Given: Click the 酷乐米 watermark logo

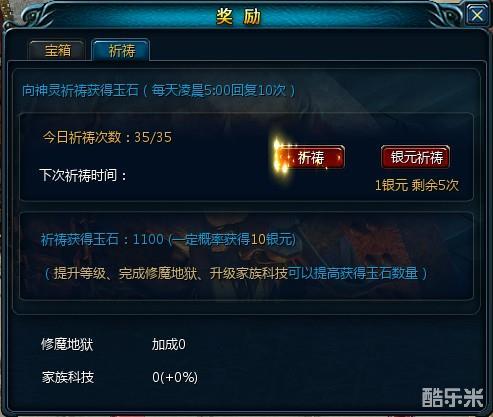Looking at the screenshot, I should click(x=452, y=397).
